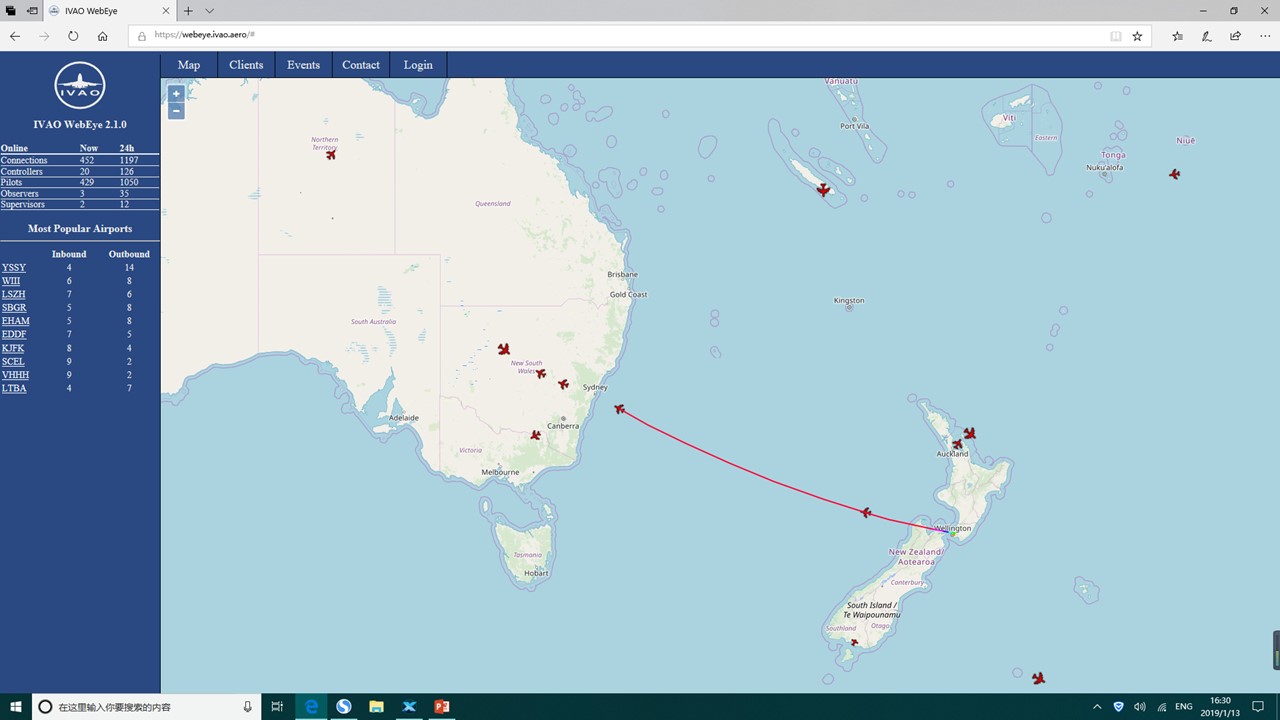Add page to favorites star
1280x720 pixels.
point(1137,36)
